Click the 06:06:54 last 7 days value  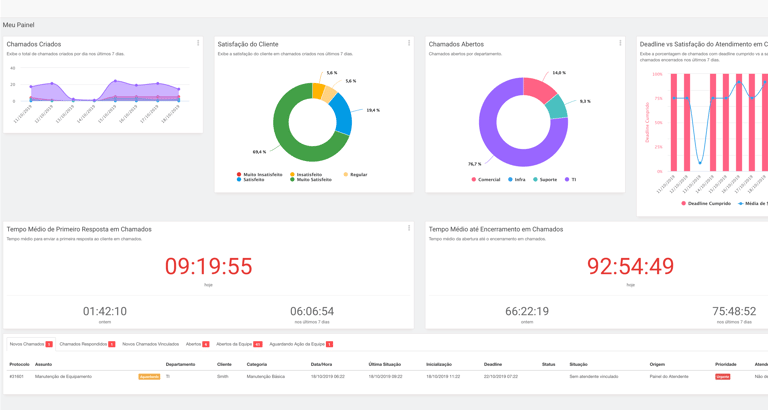click(x=312, y=311)
